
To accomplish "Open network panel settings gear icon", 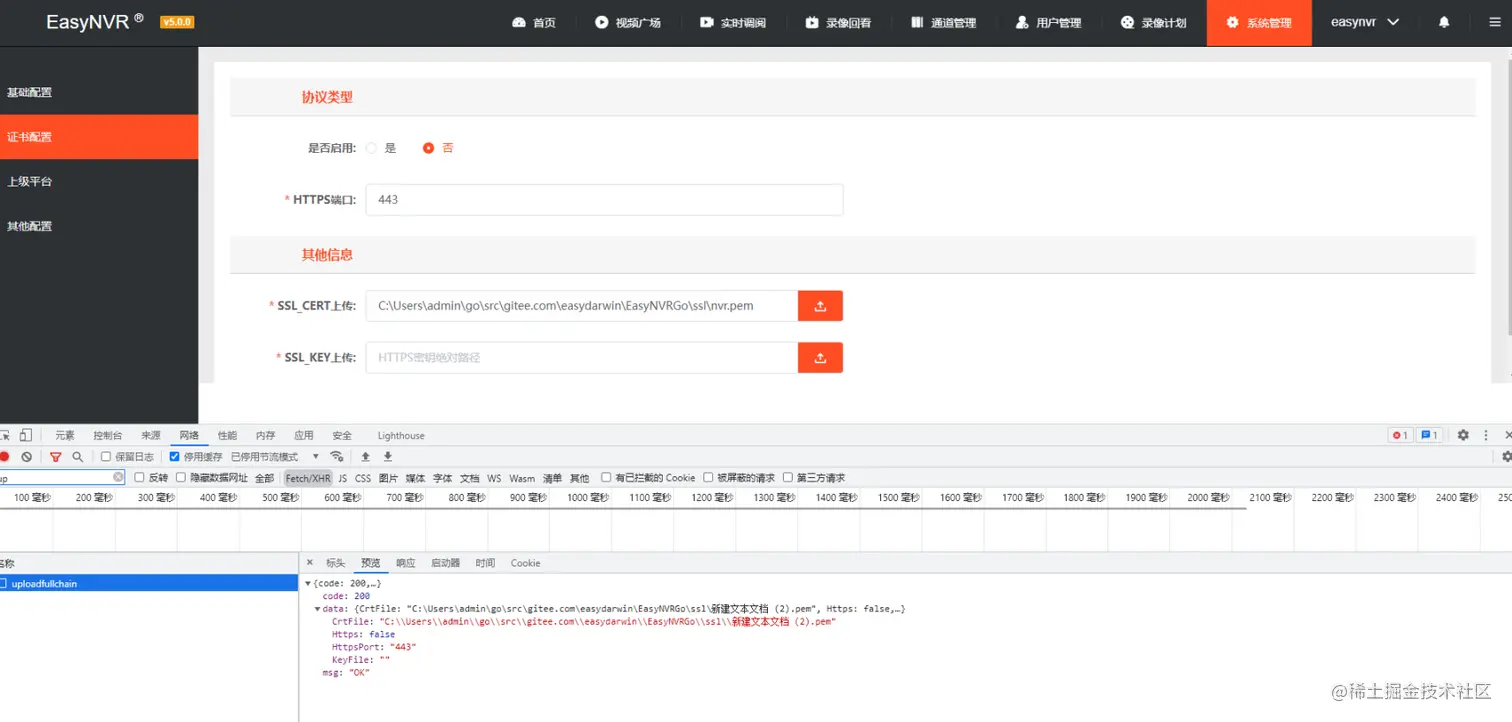I will [1507, 456].
